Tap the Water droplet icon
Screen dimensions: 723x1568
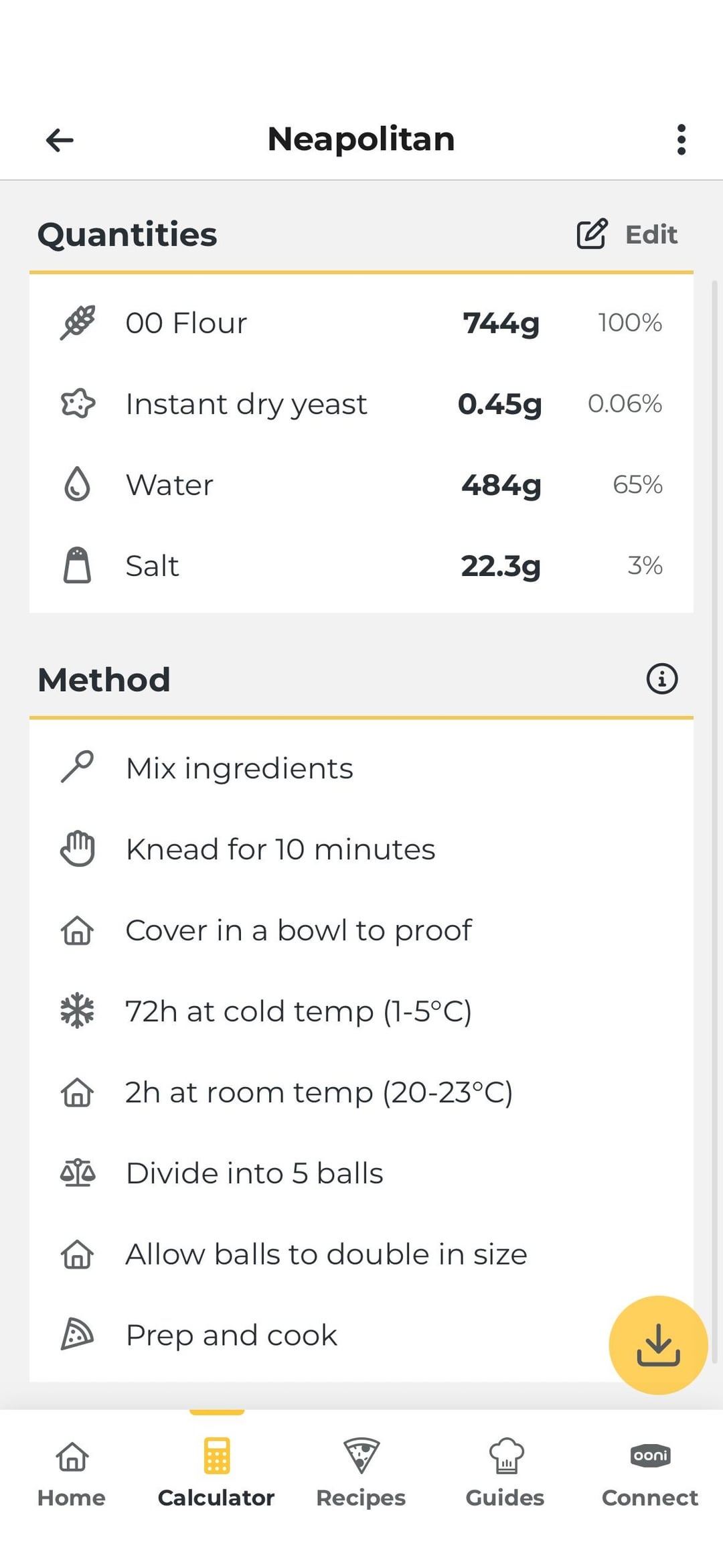78,484
